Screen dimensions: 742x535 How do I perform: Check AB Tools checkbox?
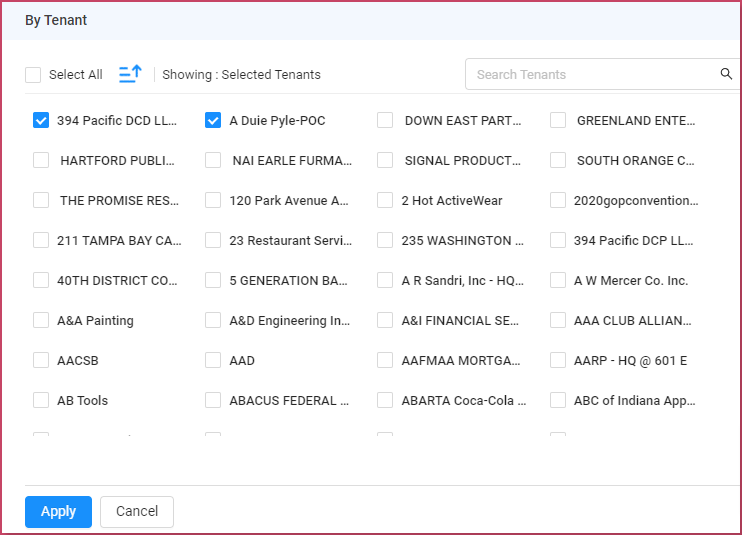point(41,400)
